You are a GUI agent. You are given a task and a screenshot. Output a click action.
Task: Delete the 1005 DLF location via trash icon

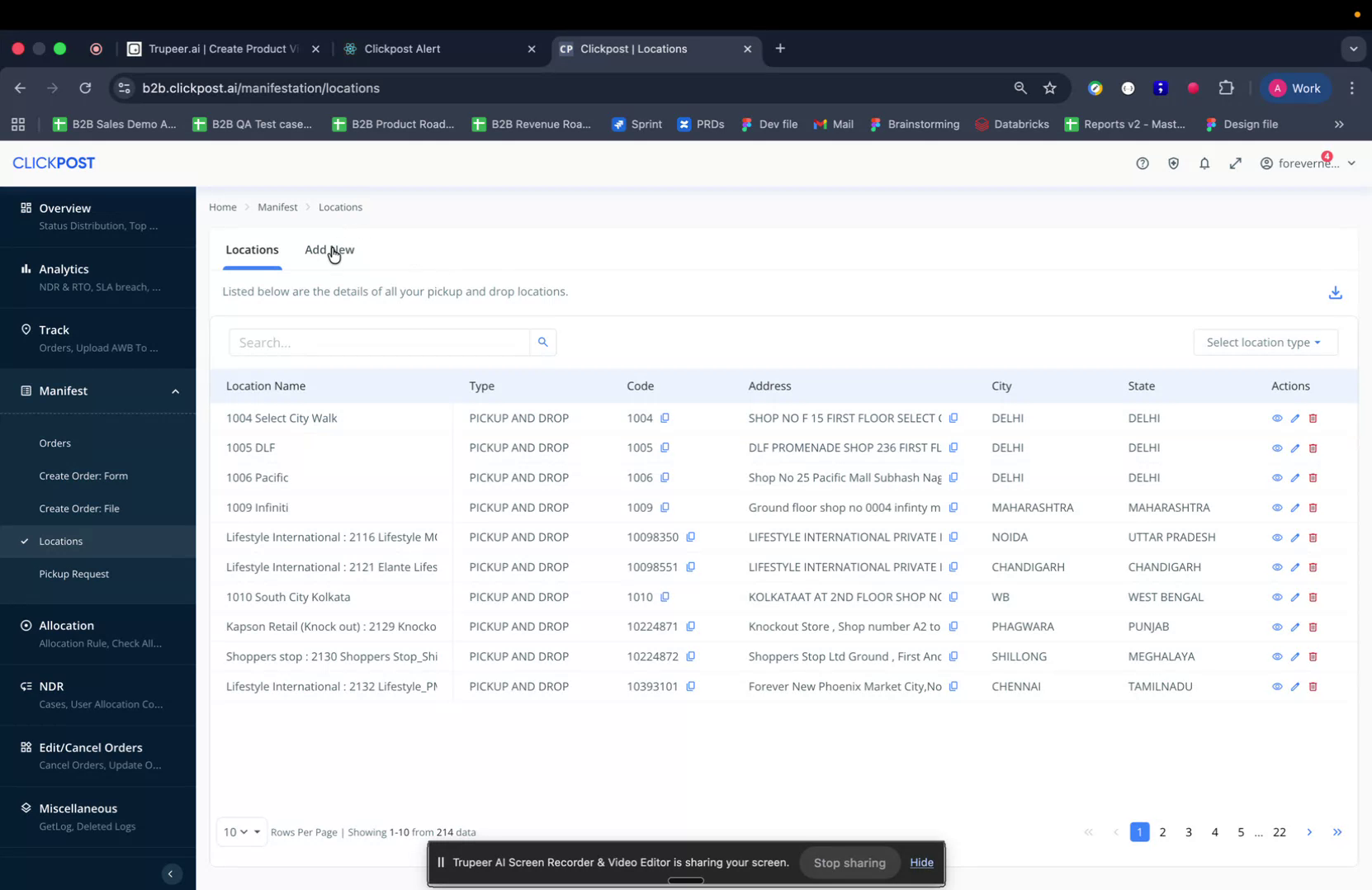pos(1313,448)
